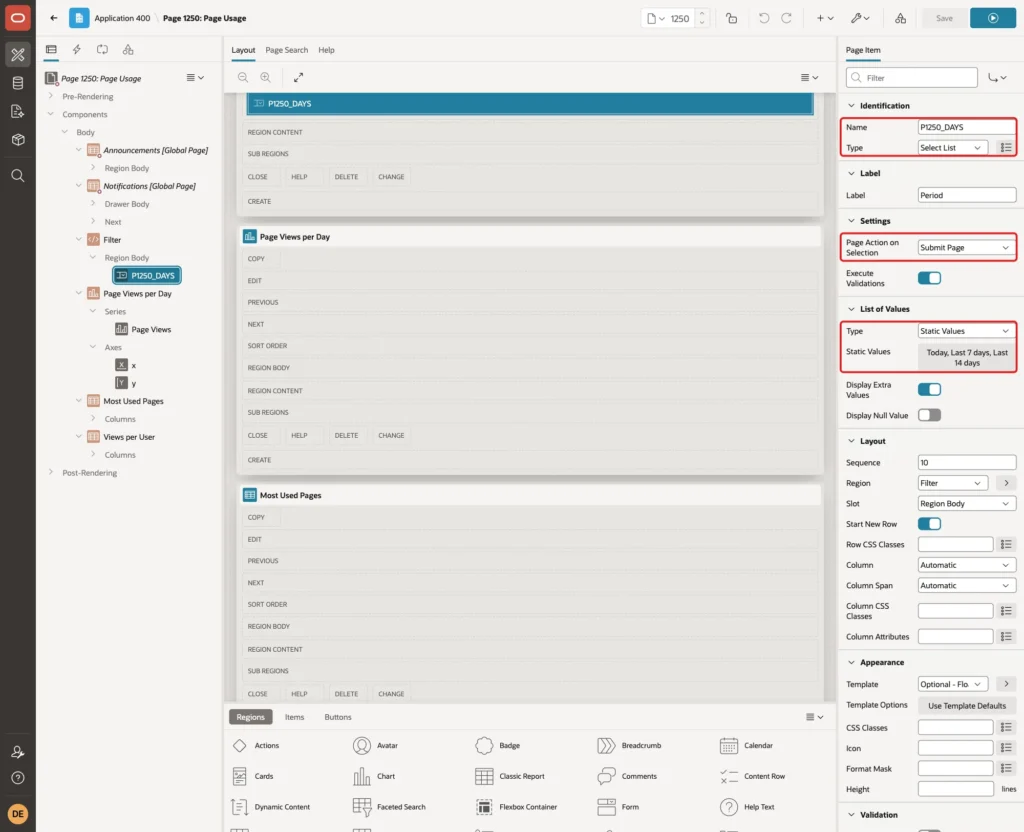Open the Template dropdown
Screen dimensions: 1024x832
tap(953, 684)
